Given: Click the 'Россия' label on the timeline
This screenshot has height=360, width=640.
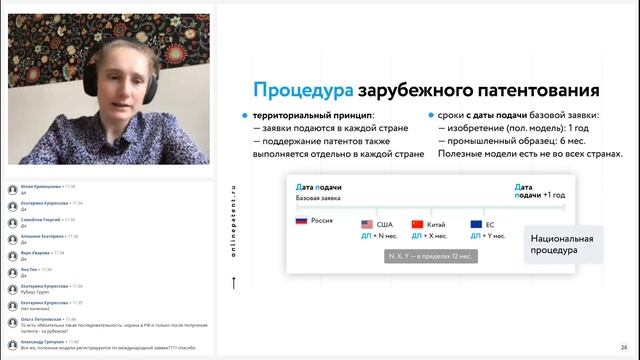Looking at the screenshot, I should click(322, 220).
